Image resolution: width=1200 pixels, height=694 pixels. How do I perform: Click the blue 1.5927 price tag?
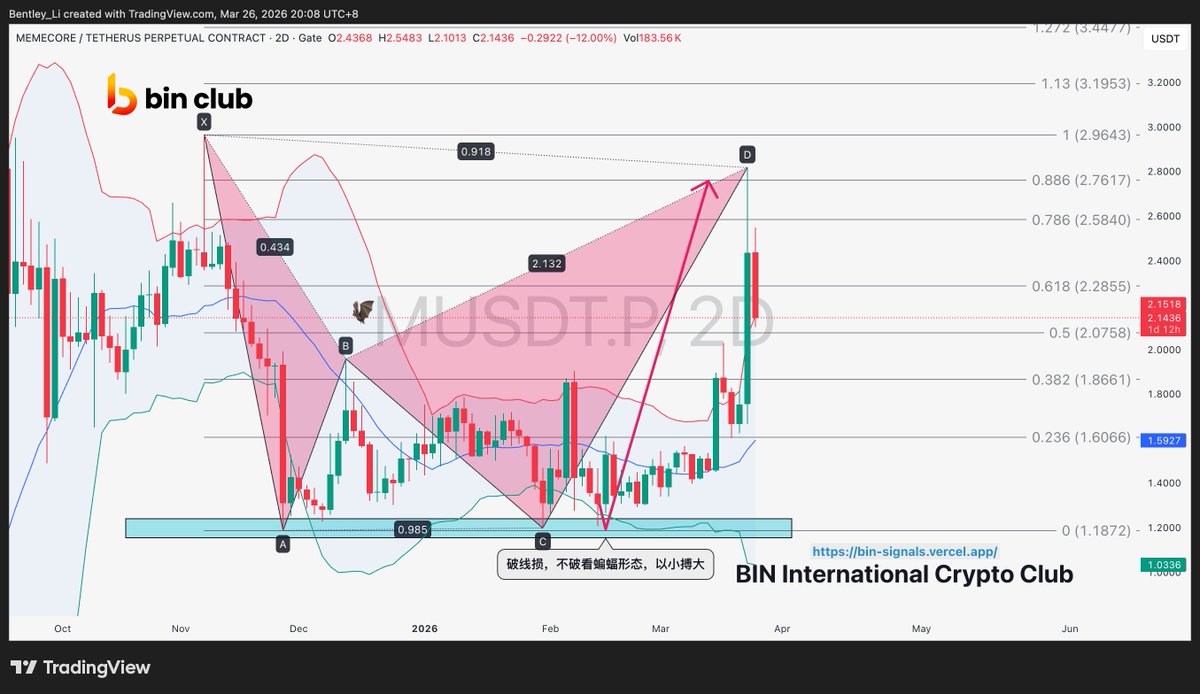click(1162, 440)
